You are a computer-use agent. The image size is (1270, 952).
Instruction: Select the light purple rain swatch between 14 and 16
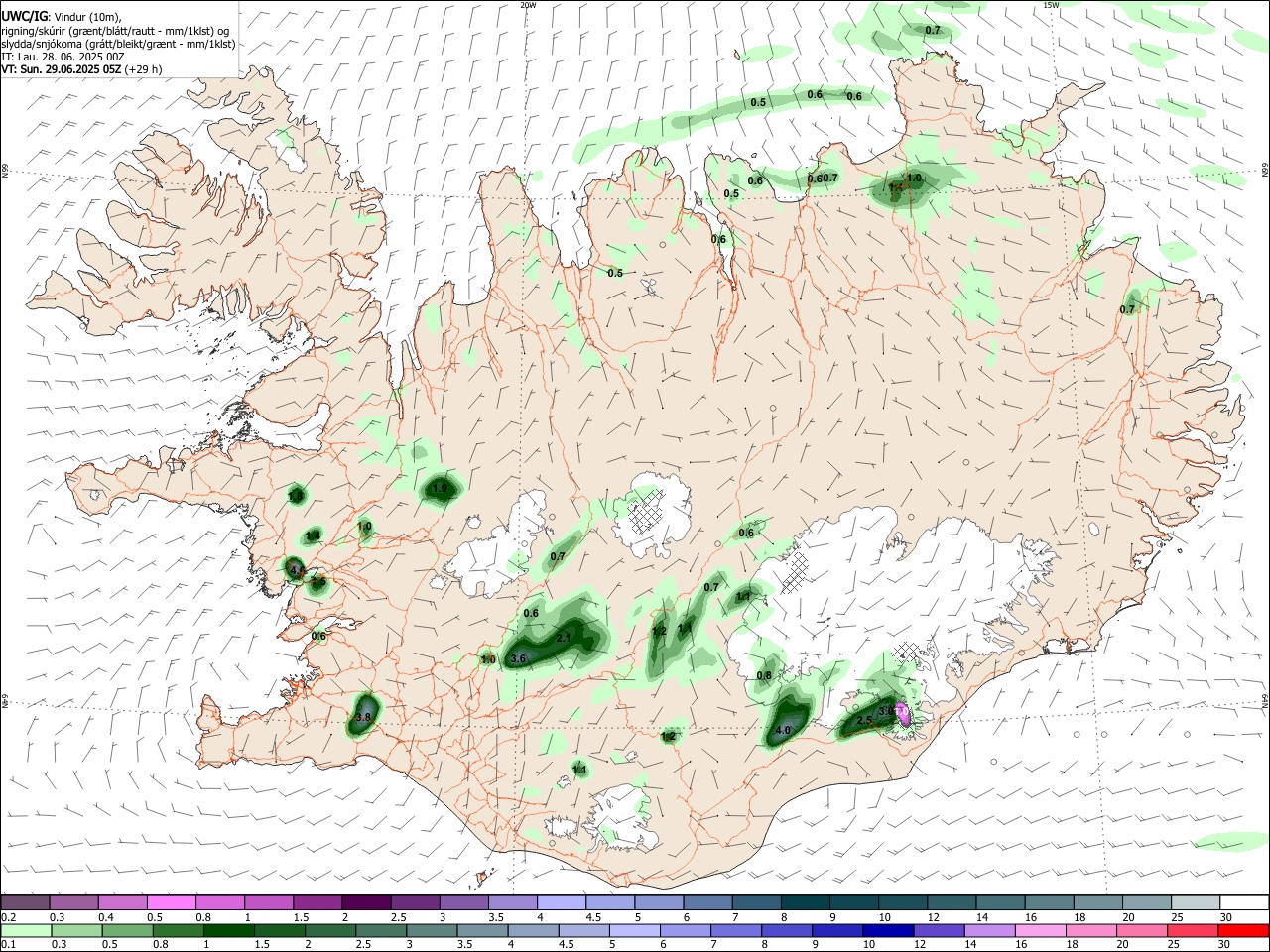pyautogui.click(x=990, y=930)
